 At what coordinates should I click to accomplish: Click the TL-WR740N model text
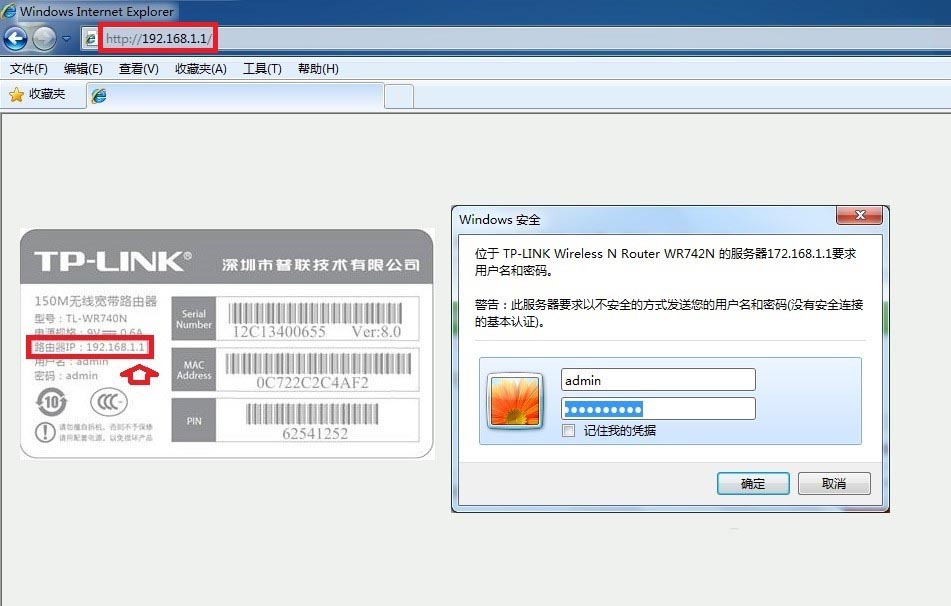(x=96, y=318)
